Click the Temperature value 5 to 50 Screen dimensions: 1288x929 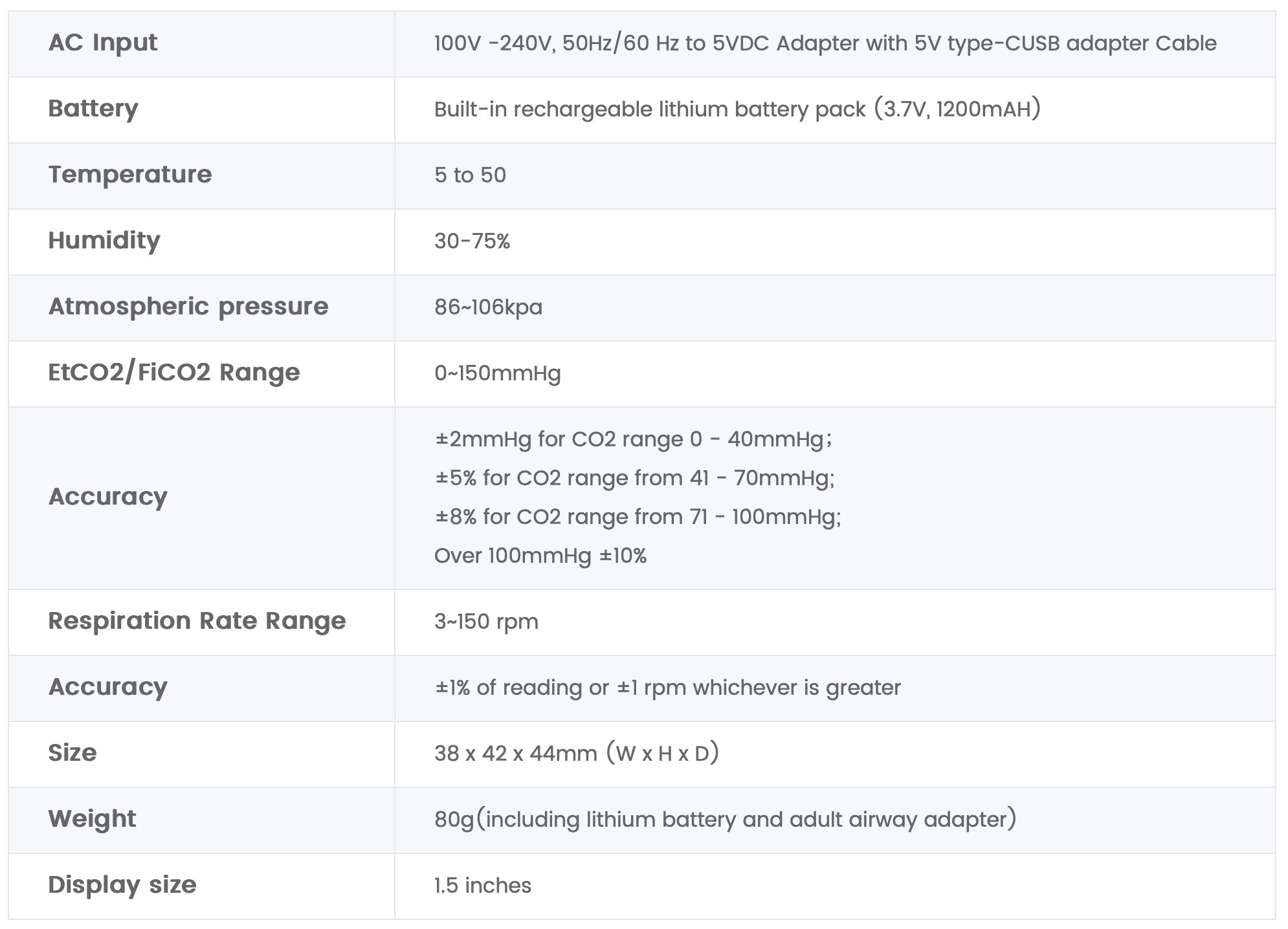470,175
